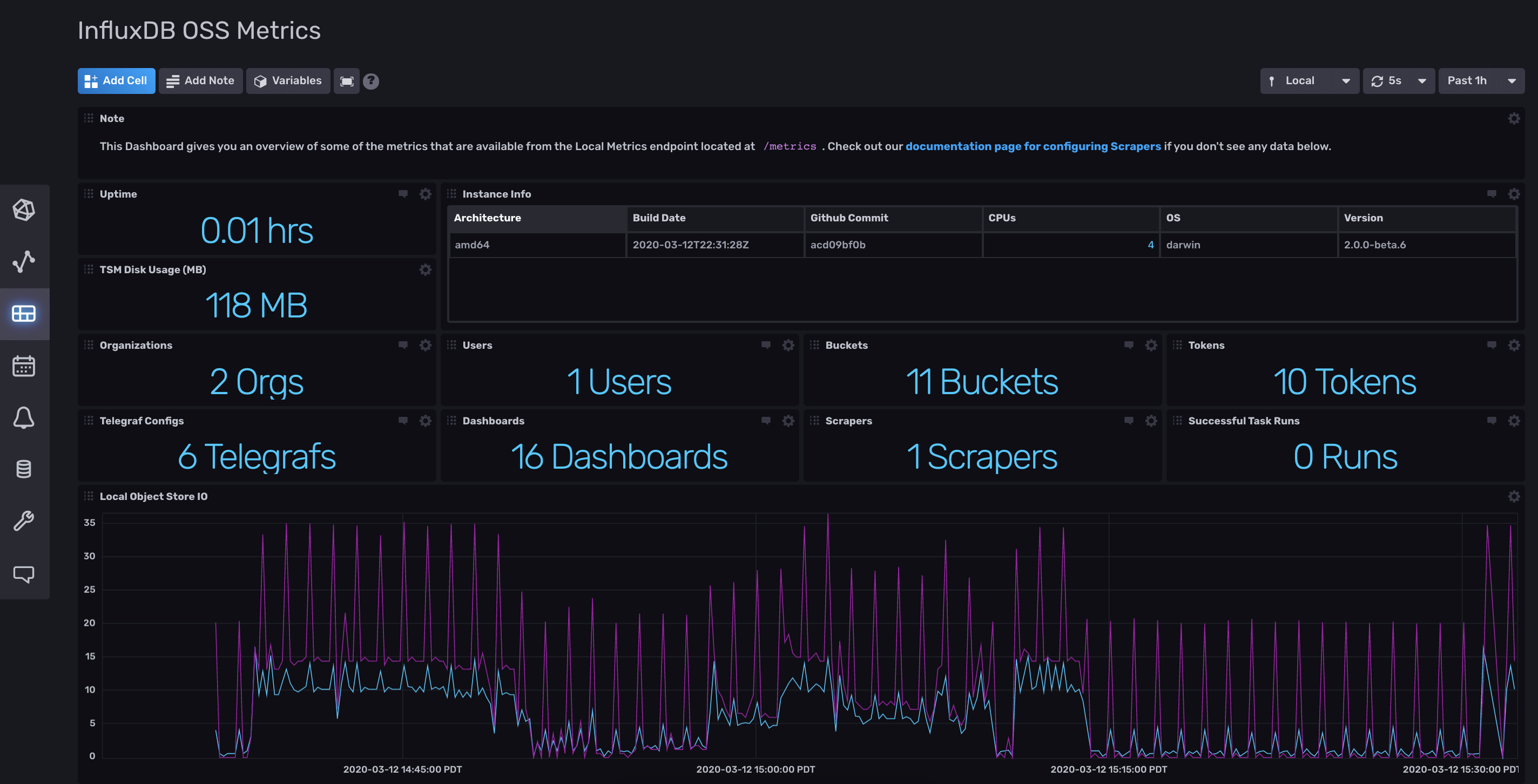Screen dimensions: 1538x784
Task: Click the /metrics code text in note
Action: (790, 146)
